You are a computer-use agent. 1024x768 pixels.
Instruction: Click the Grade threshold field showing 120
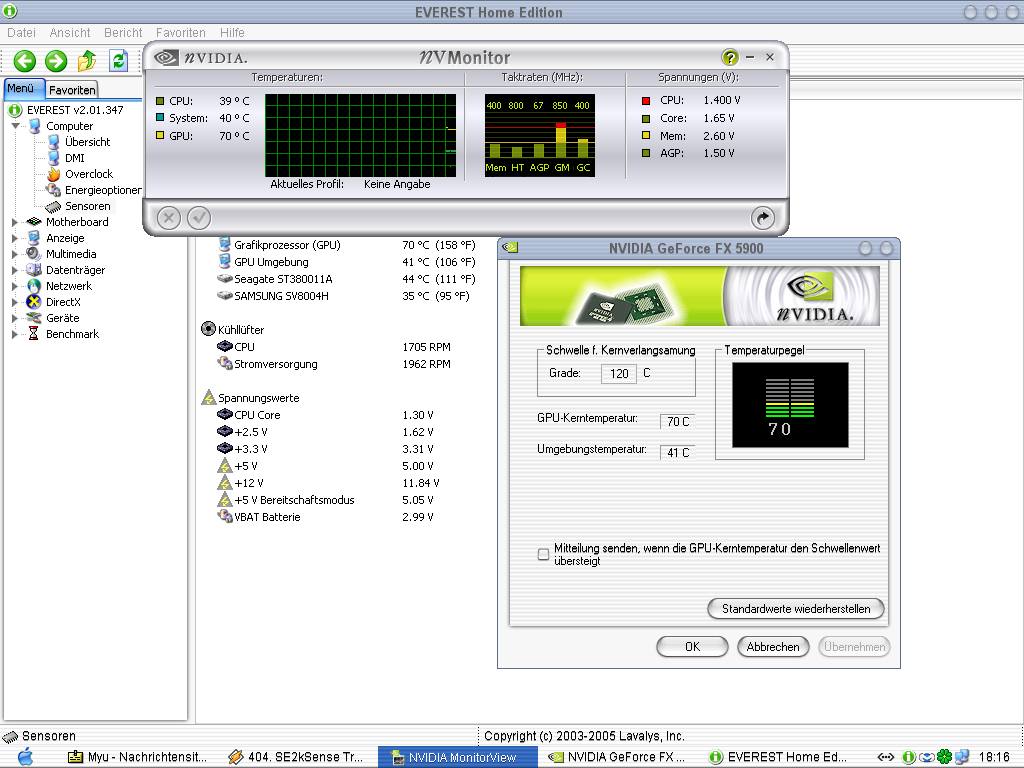(x=618, y=374)
